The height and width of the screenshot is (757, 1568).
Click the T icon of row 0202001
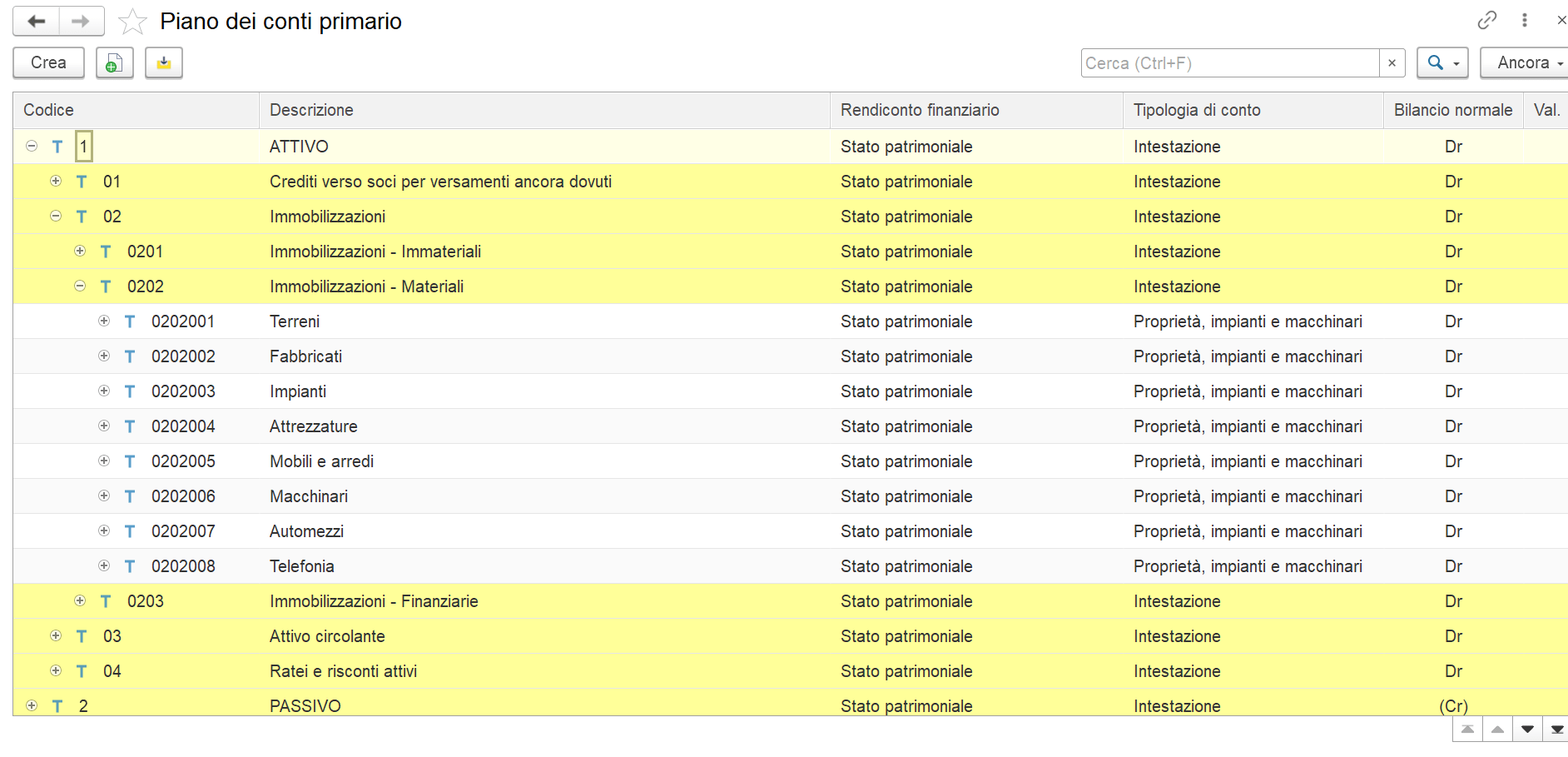point(130,321)
